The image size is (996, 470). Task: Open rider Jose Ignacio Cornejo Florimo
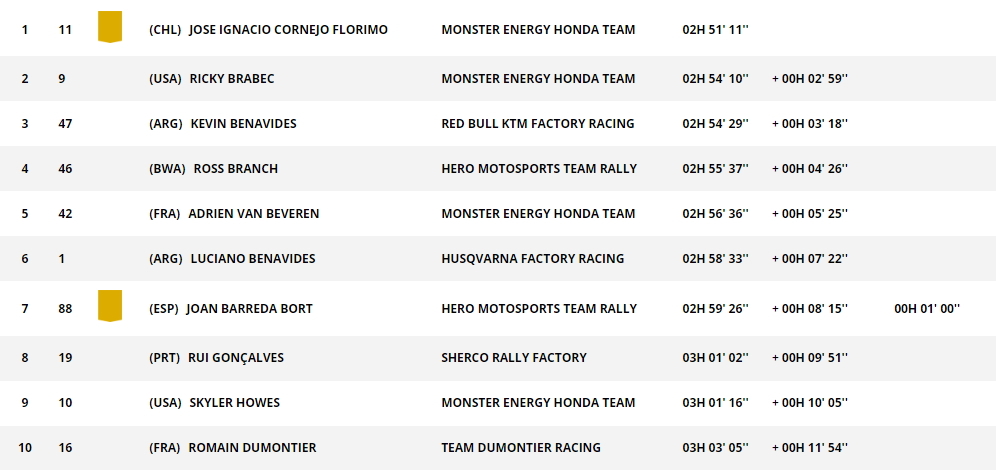(x=287, y=30)
